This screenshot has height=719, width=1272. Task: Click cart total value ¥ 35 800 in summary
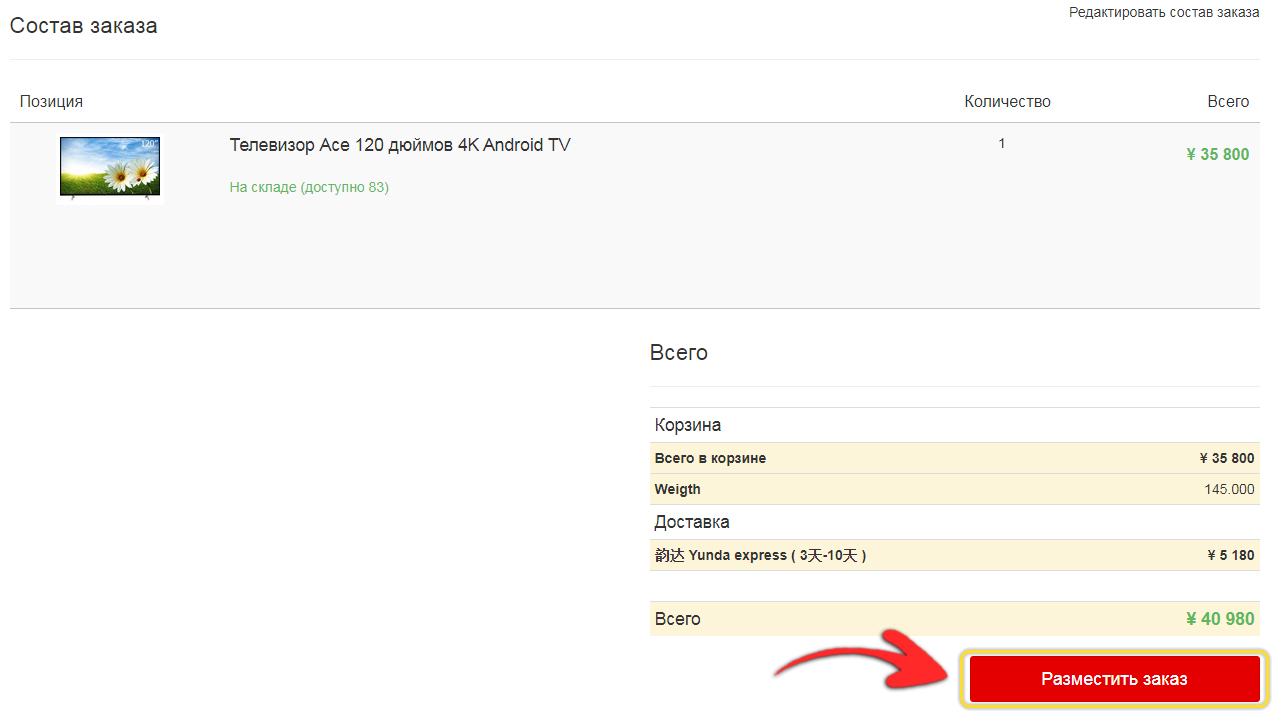point(1226,458)
